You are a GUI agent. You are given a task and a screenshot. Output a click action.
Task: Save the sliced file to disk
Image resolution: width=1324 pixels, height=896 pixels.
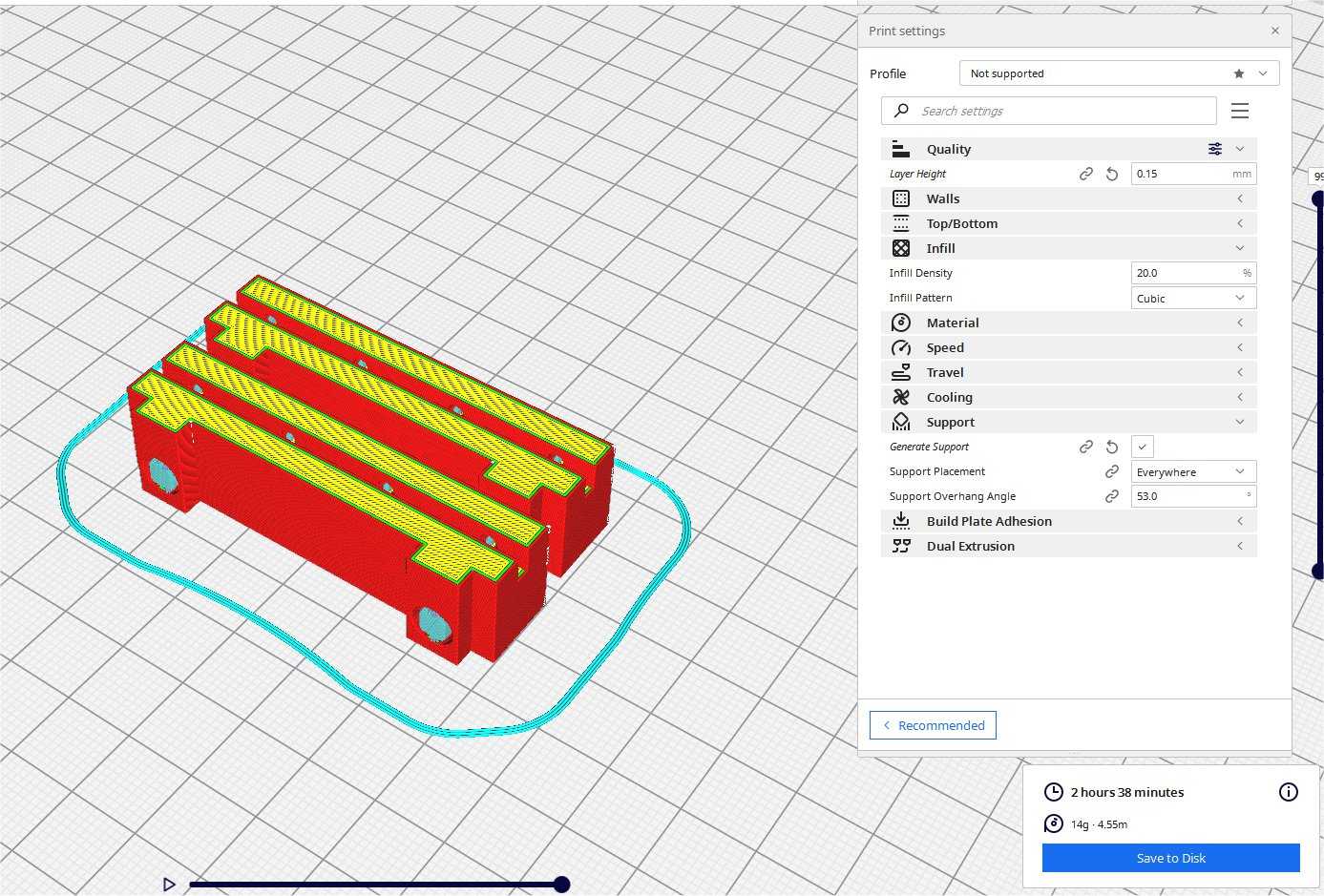(x=1171, y=858)
